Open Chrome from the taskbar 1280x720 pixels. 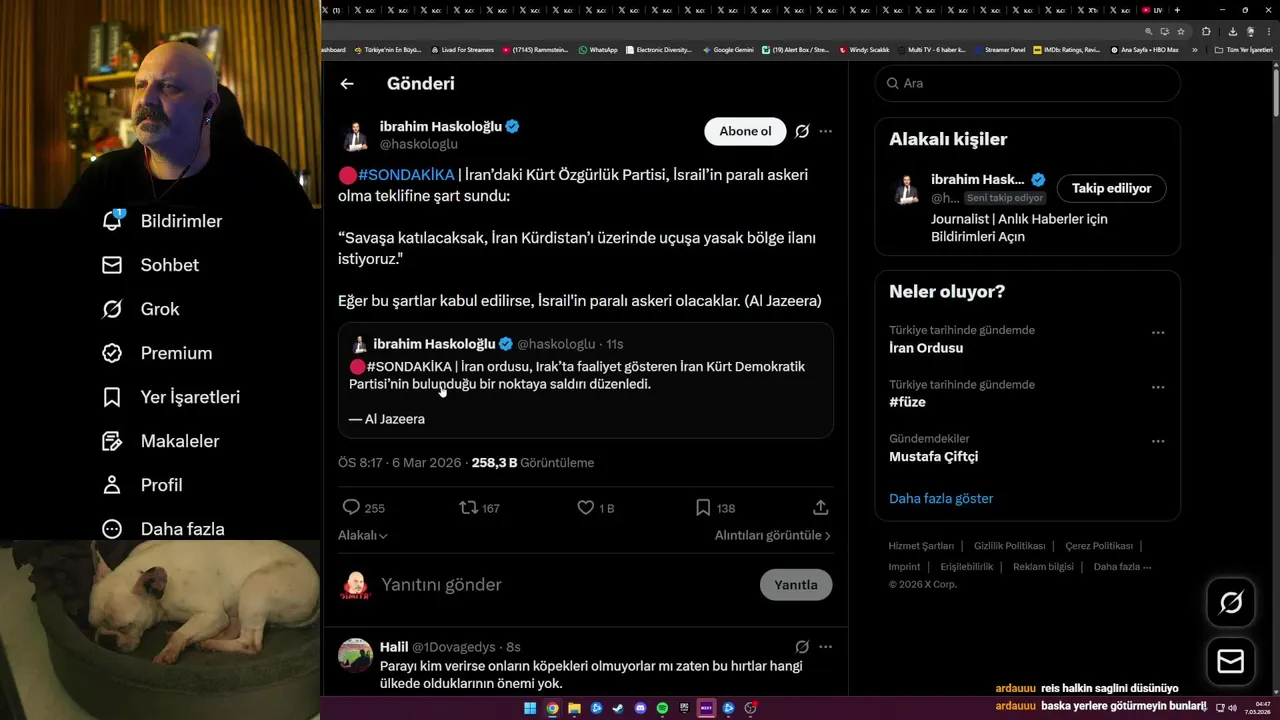[552, 708]
